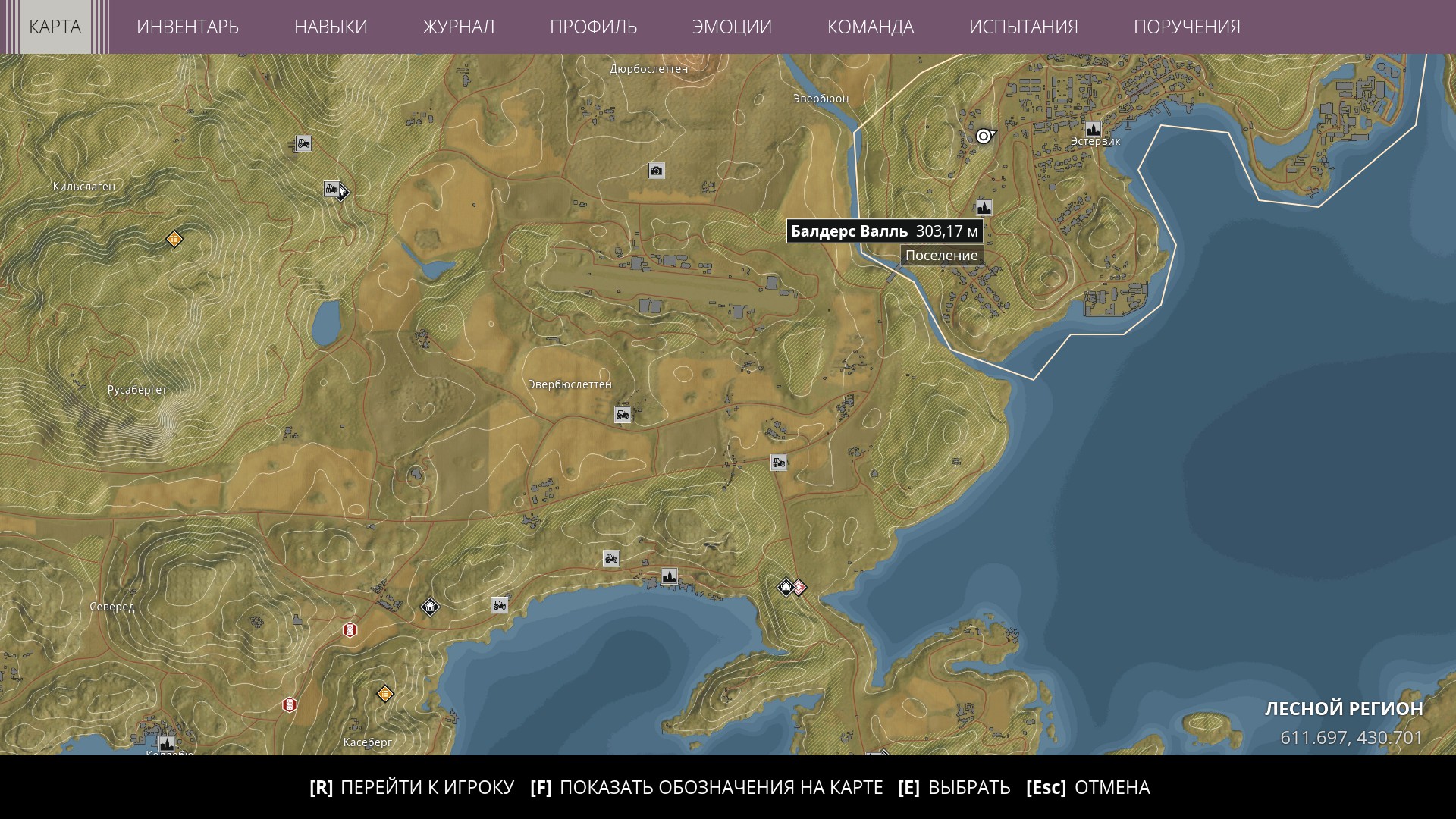Click the orange diamond marker above Касеберг
This screenshot has width=1456, height=819.
(x=385, y=694)
